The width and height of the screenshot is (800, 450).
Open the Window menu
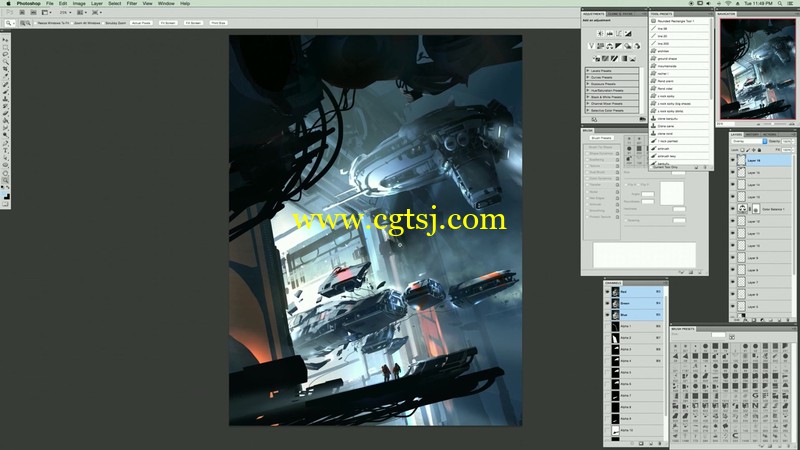click(x=166, y=4)
